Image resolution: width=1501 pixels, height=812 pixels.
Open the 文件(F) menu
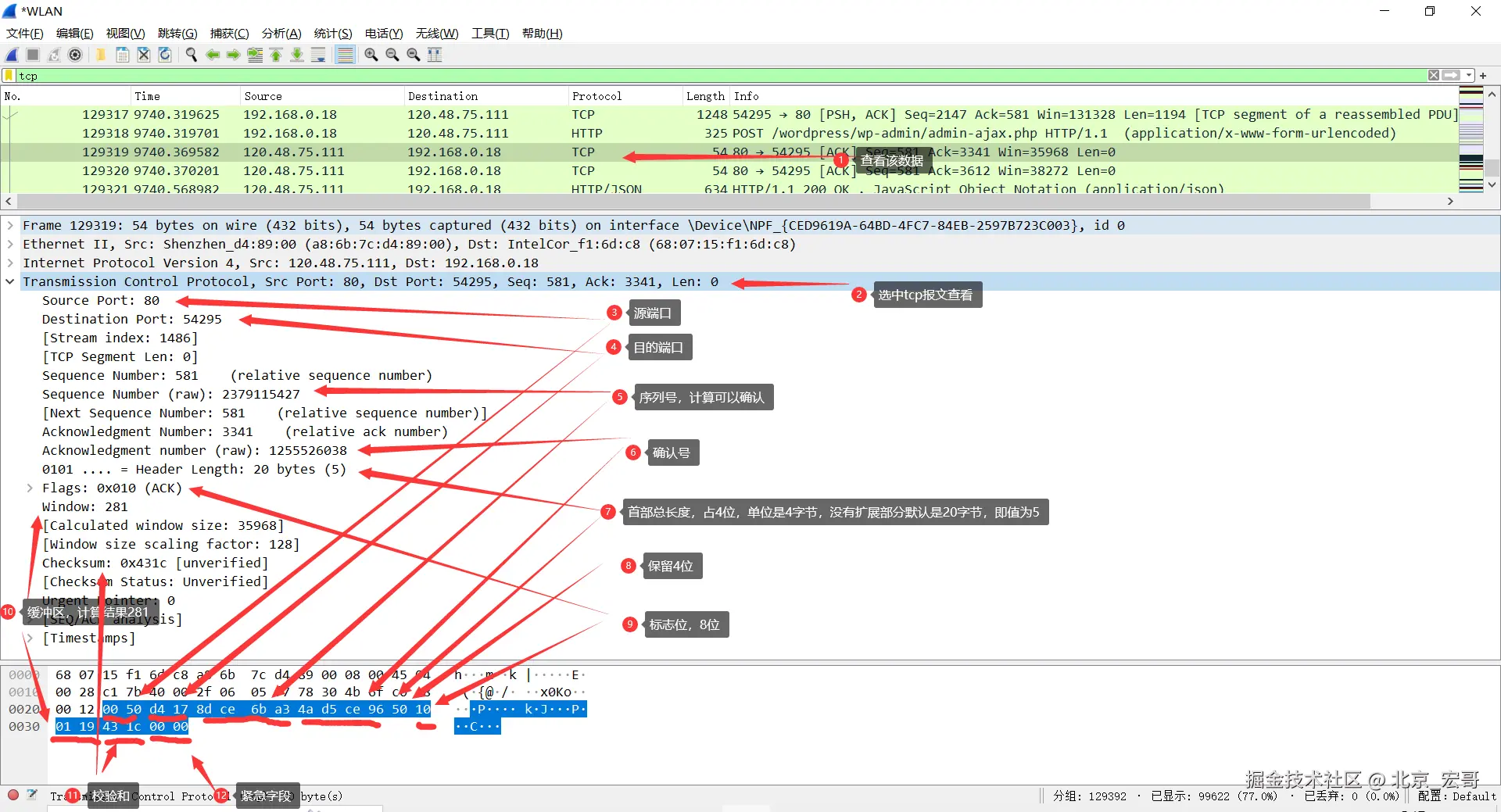pos(25,34)
